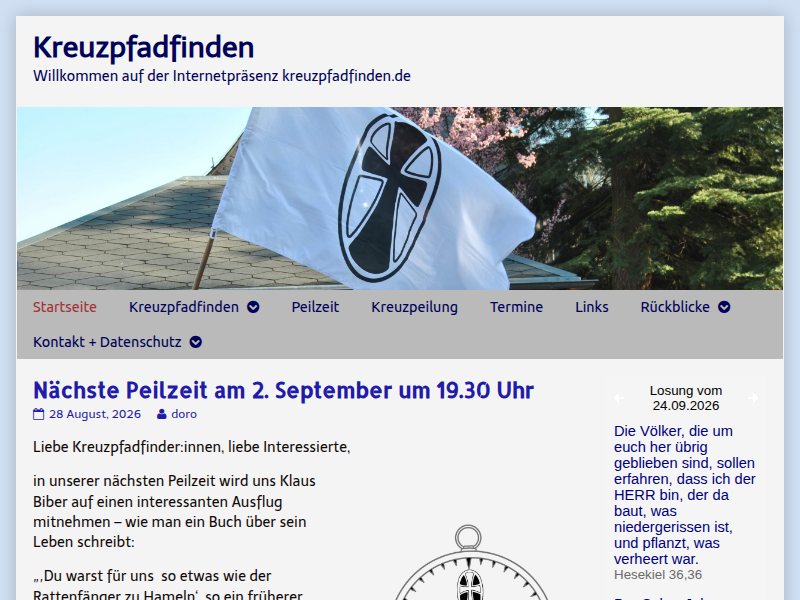The image size is (800, 600).
Task: Open post Nächste Peilzeit am 2. September
Action: (x=283, y=391)
